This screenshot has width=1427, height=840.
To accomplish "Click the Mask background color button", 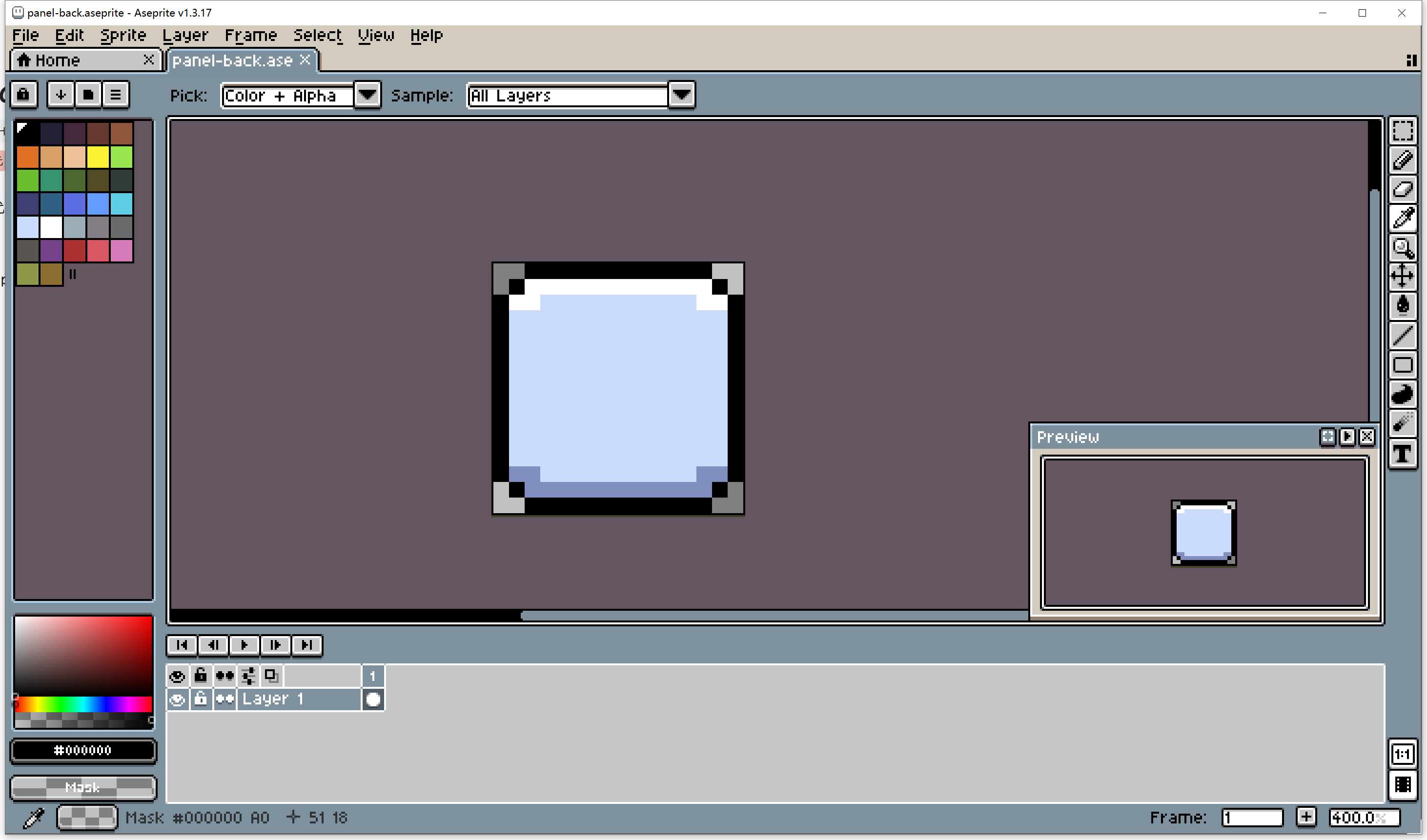I will [x=82, y=787].
